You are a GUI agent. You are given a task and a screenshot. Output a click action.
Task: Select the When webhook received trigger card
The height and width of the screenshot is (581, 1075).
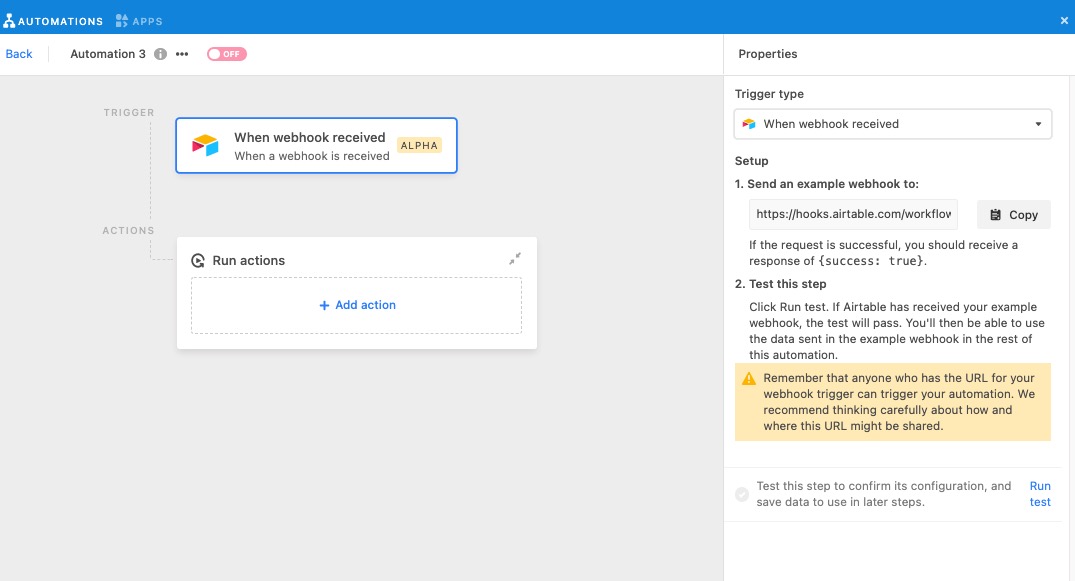tap(316, 145)
